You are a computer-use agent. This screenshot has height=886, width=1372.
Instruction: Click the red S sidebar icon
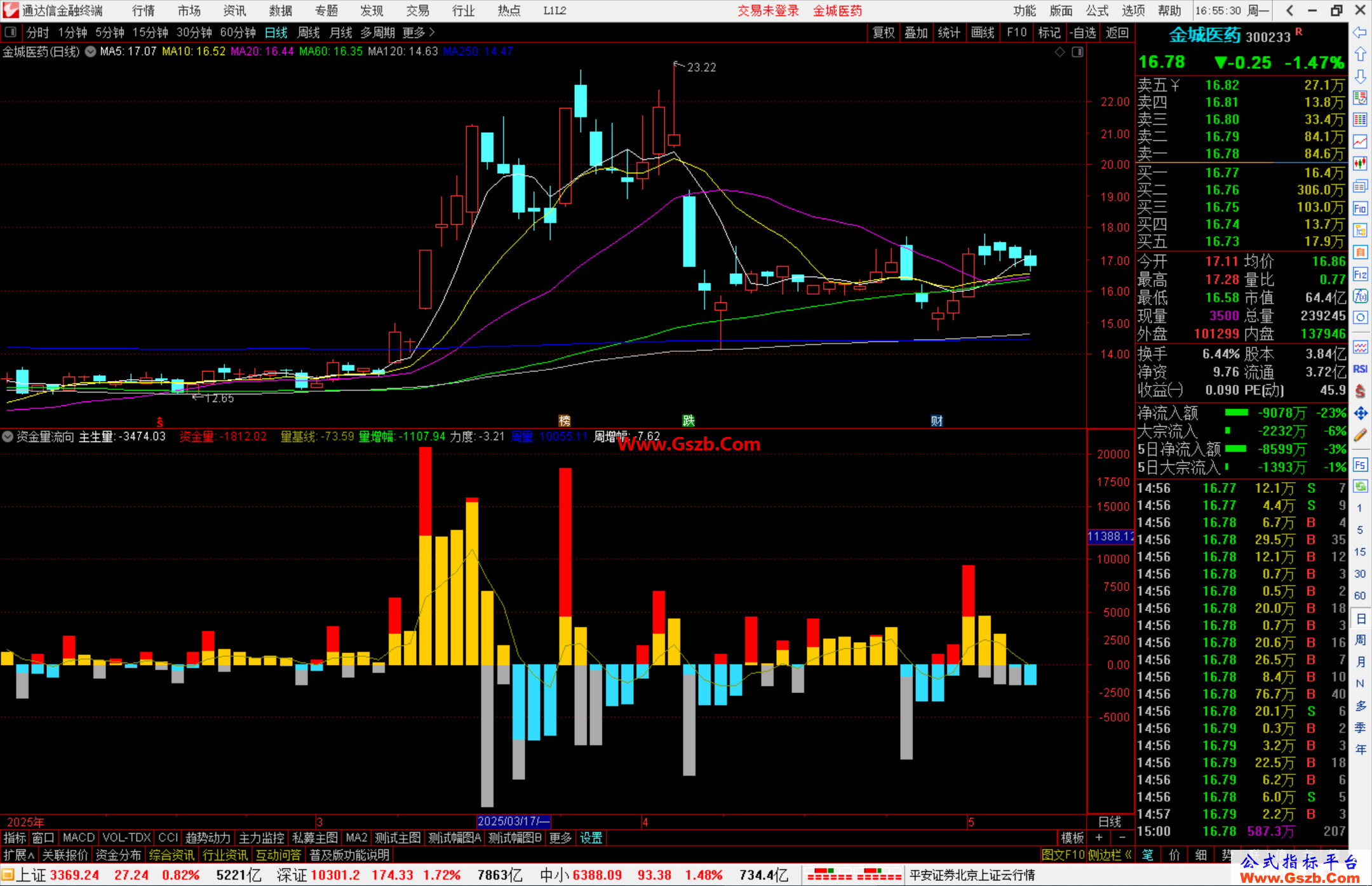[1360, 391]
